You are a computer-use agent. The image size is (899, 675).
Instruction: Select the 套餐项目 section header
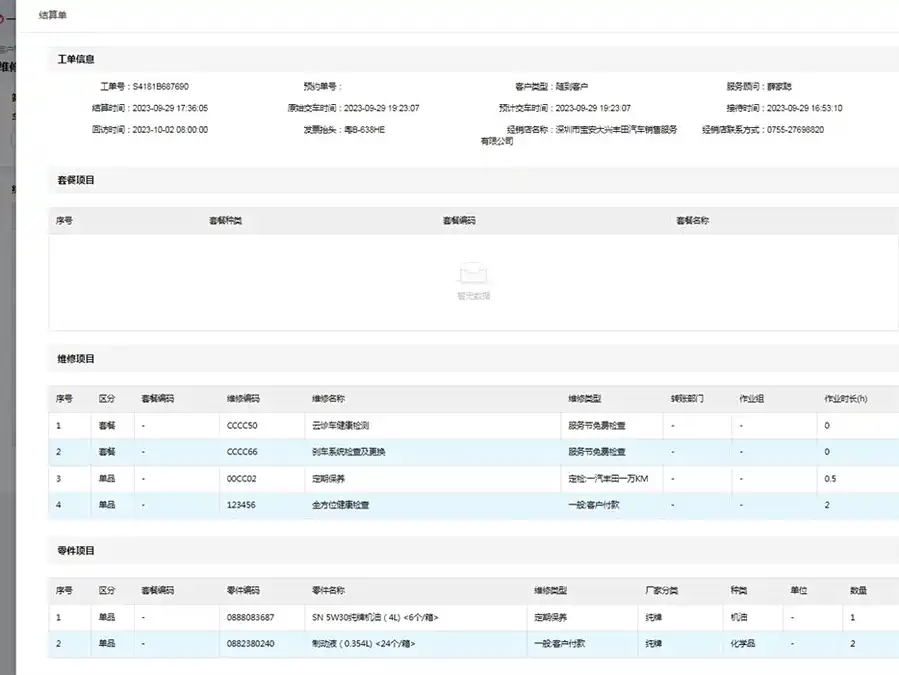click(x=76, y=180)
